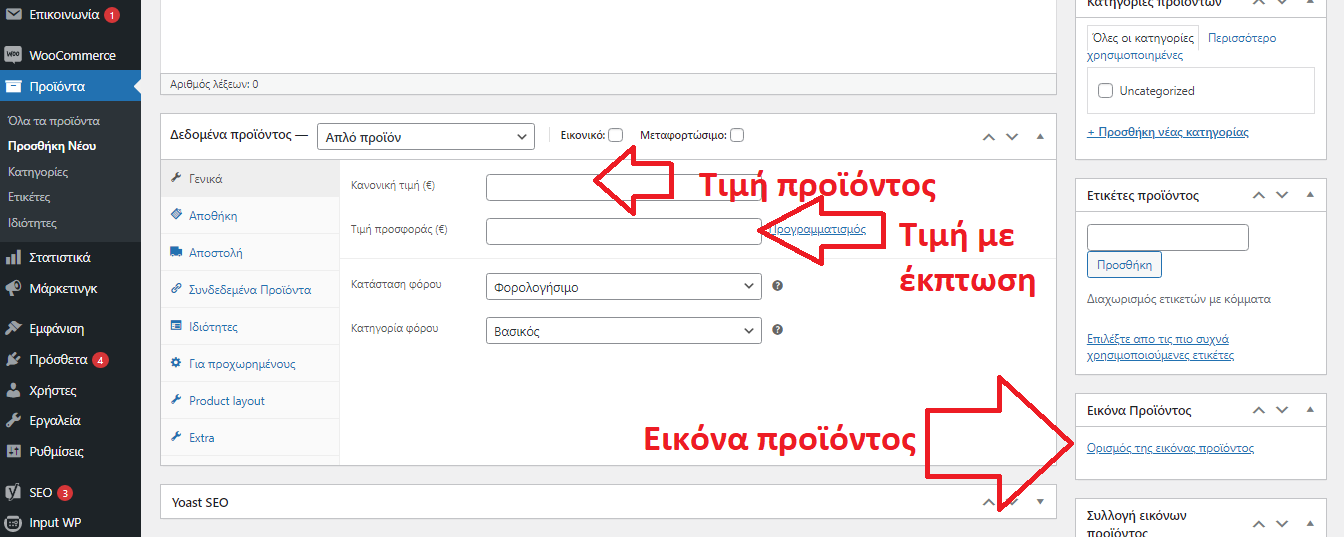Click the WooCommerce icon in sidebar
This screenshot has width=1344, height=537.
click(14, 55)
